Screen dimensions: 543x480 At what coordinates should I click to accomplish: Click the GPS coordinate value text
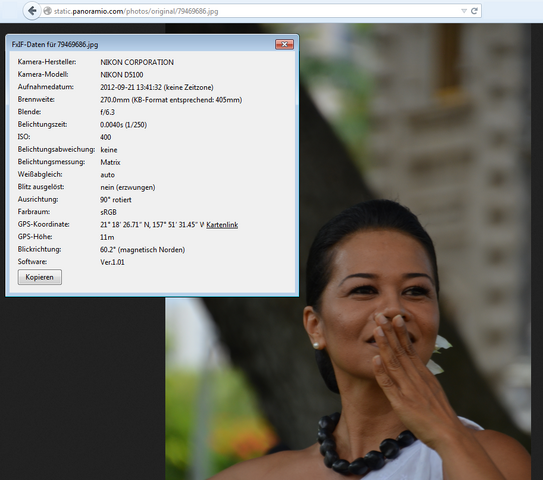click(152, 225)
